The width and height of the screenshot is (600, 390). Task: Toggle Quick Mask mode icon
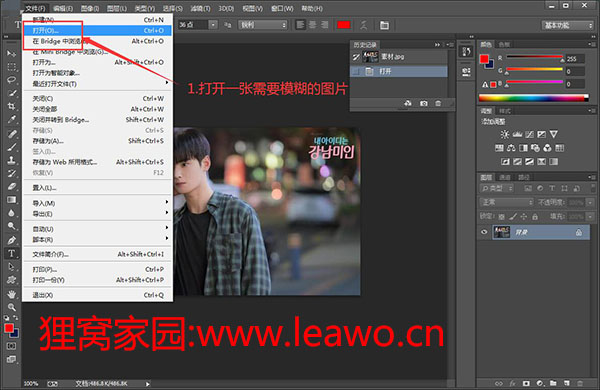(11, 346)
